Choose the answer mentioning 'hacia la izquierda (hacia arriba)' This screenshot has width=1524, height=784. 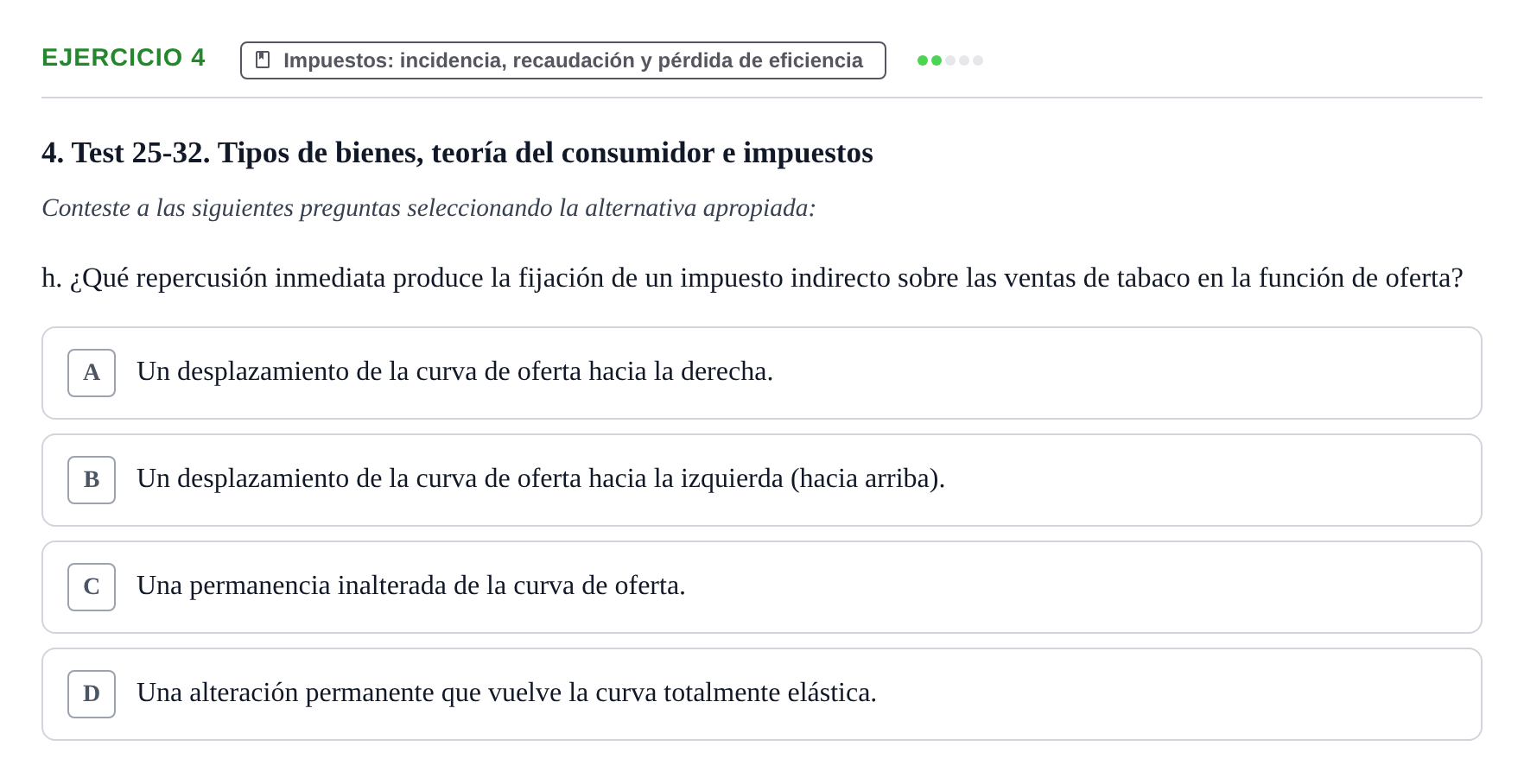click(x=762, y=480)
